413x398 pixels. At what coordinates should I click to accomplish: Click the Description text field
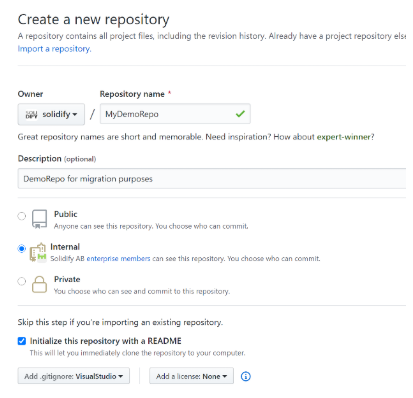point(212,179)
